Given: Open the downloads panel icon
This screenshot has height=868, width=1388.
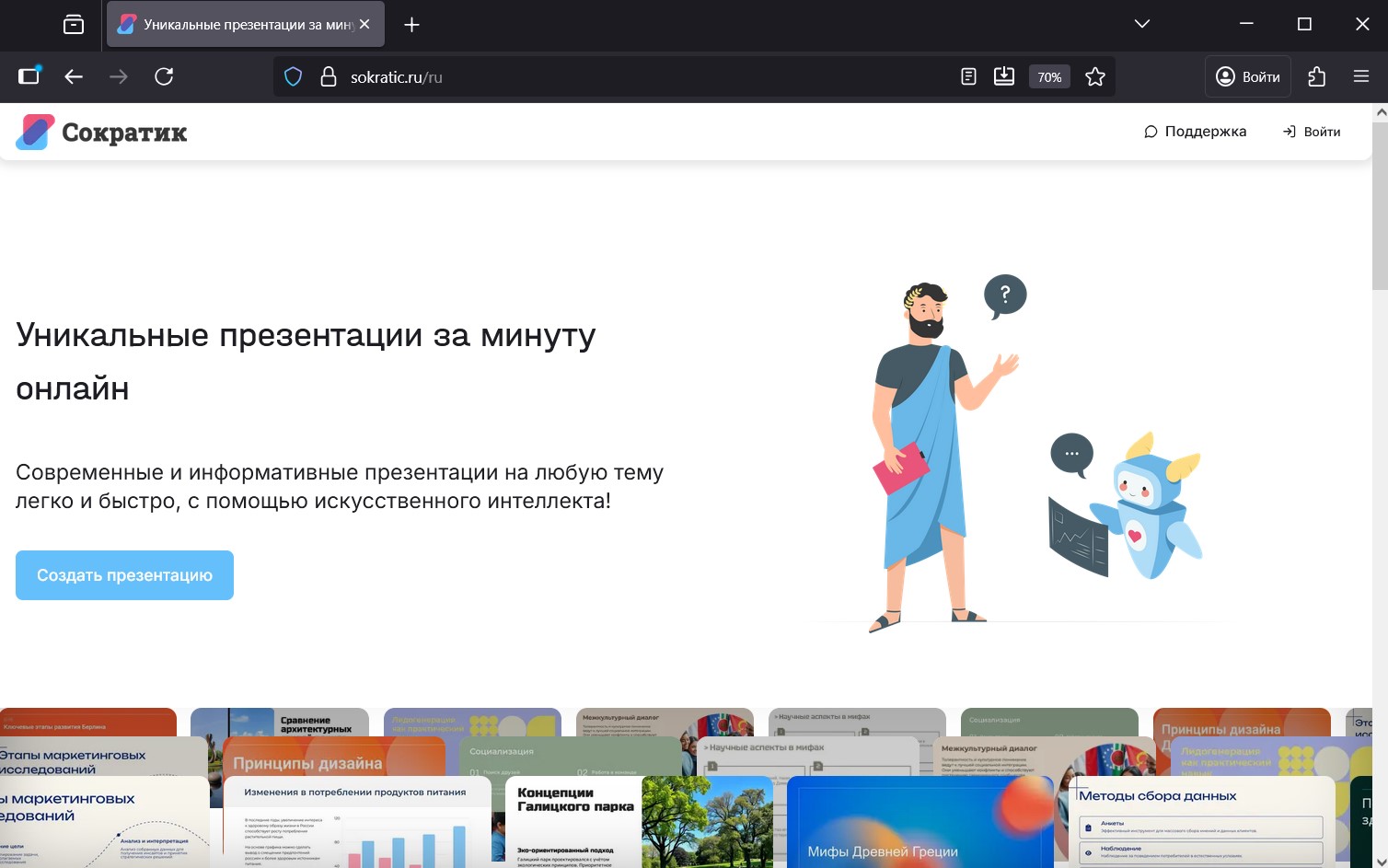Looking at the screenshot, I should [x=1003, y=76].
